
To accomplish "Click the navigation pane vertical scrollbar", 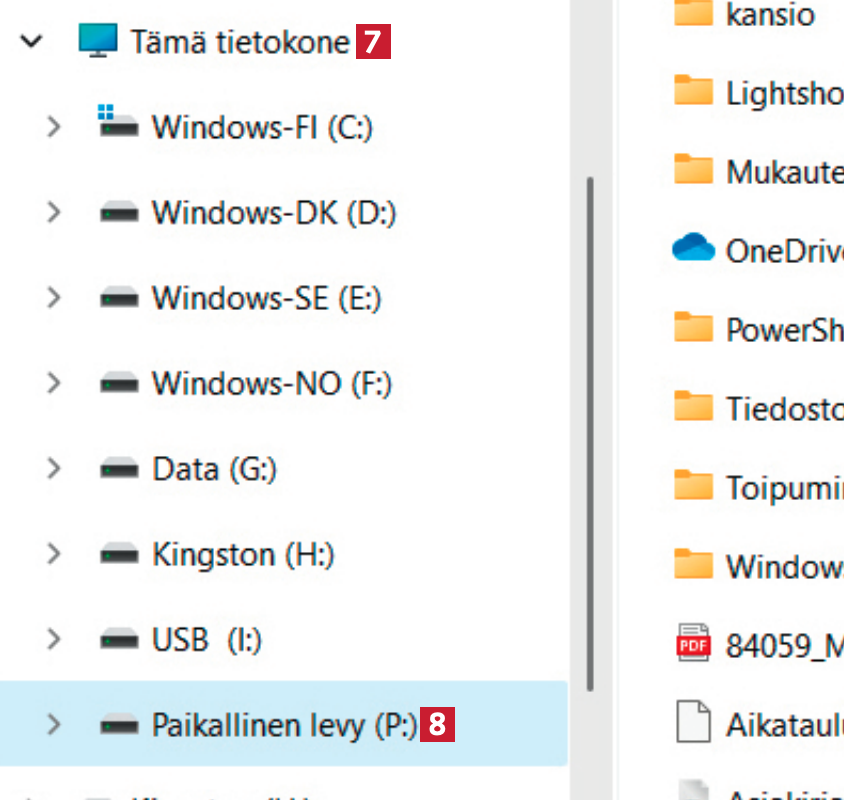I will tap(590, 430).
